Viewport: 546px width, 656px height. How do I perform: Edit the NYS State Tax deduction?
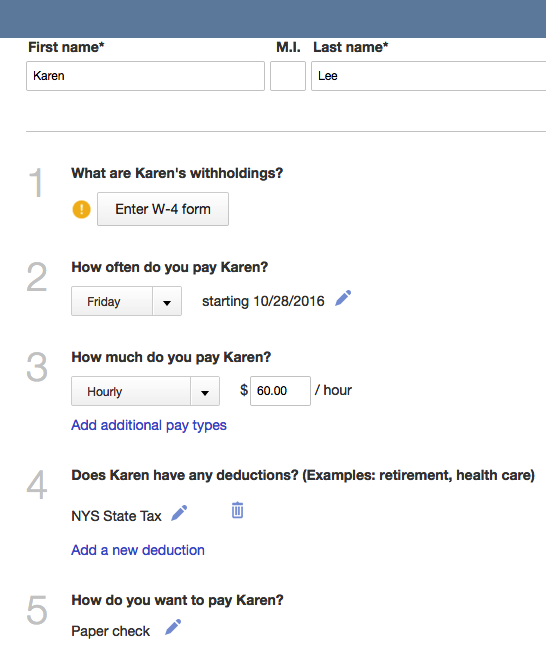[179, 513]
